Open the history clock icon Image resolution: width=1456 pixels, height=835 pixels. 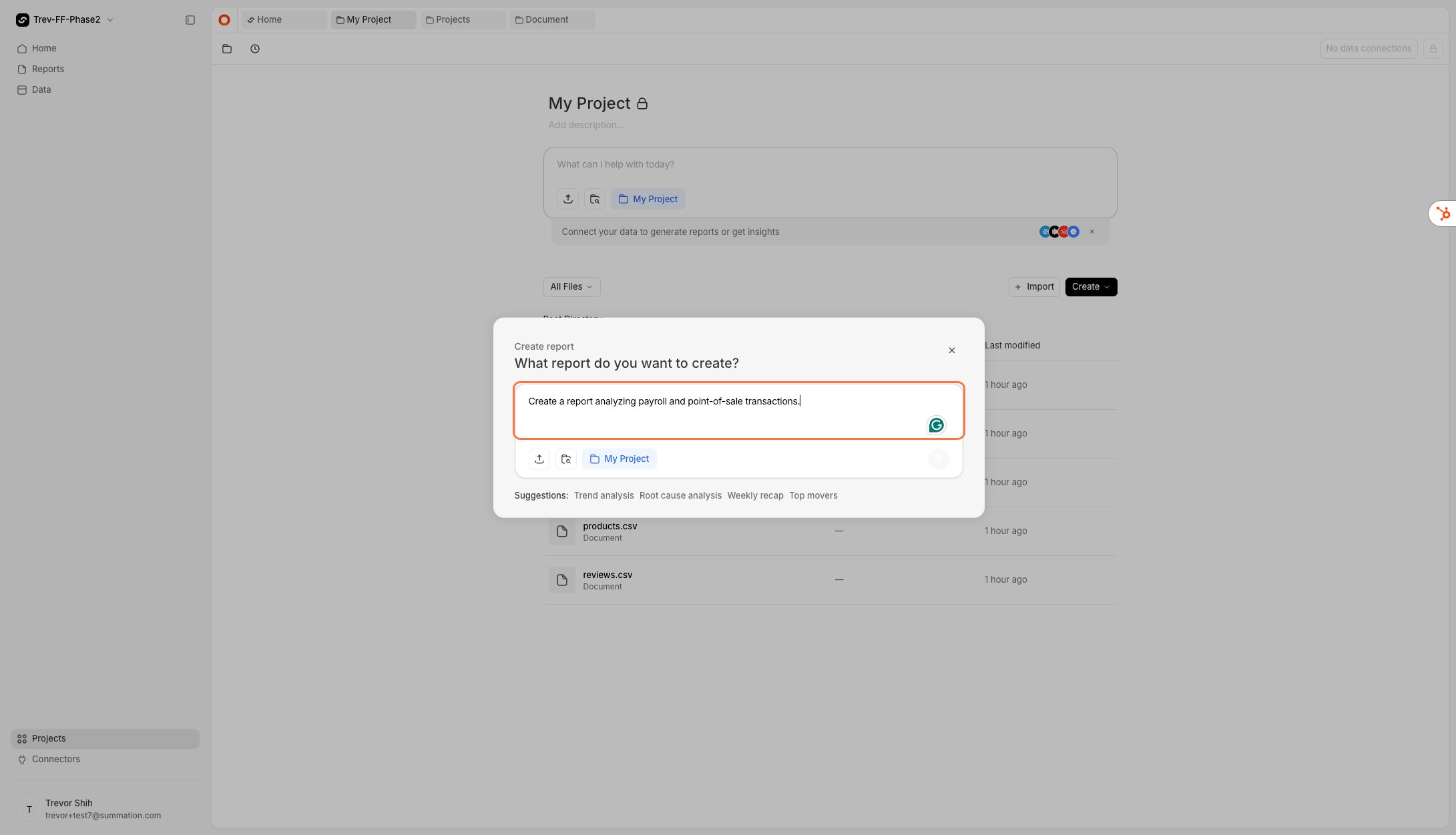(255, 49)
